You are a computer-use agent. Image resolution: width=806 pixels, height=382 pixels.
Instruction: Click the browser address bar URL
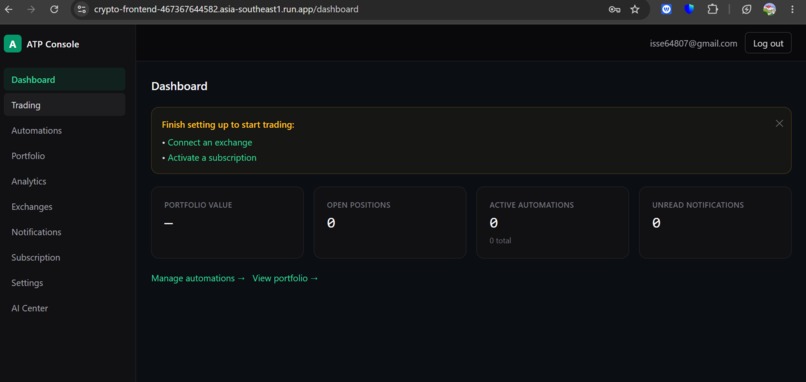click(226, 9)
